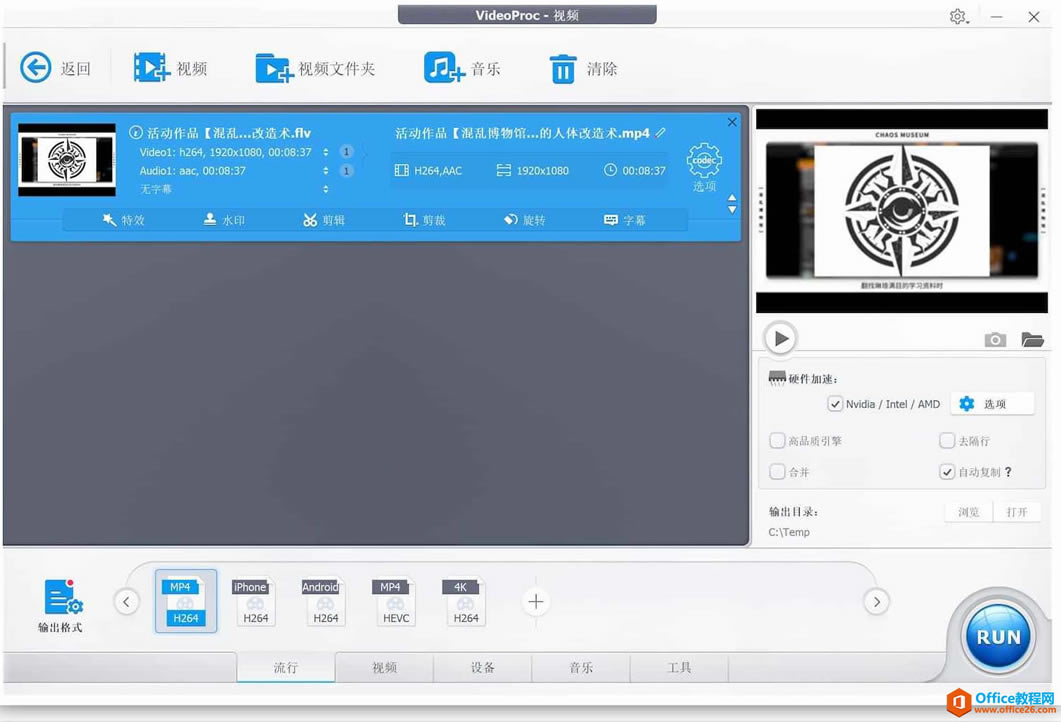Open 特效 effects tool
This screenshot has height=722, width=1061.
[x=124, y=220]
